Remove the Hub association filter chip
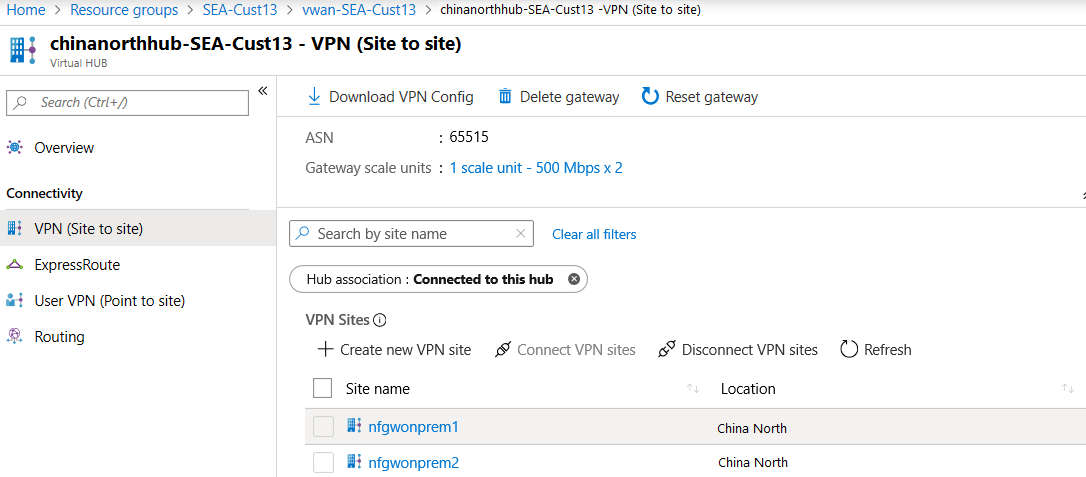Image resolution: width=1086 pixels, height=477 pixels. pyautogui.click(x=574, y=279)
